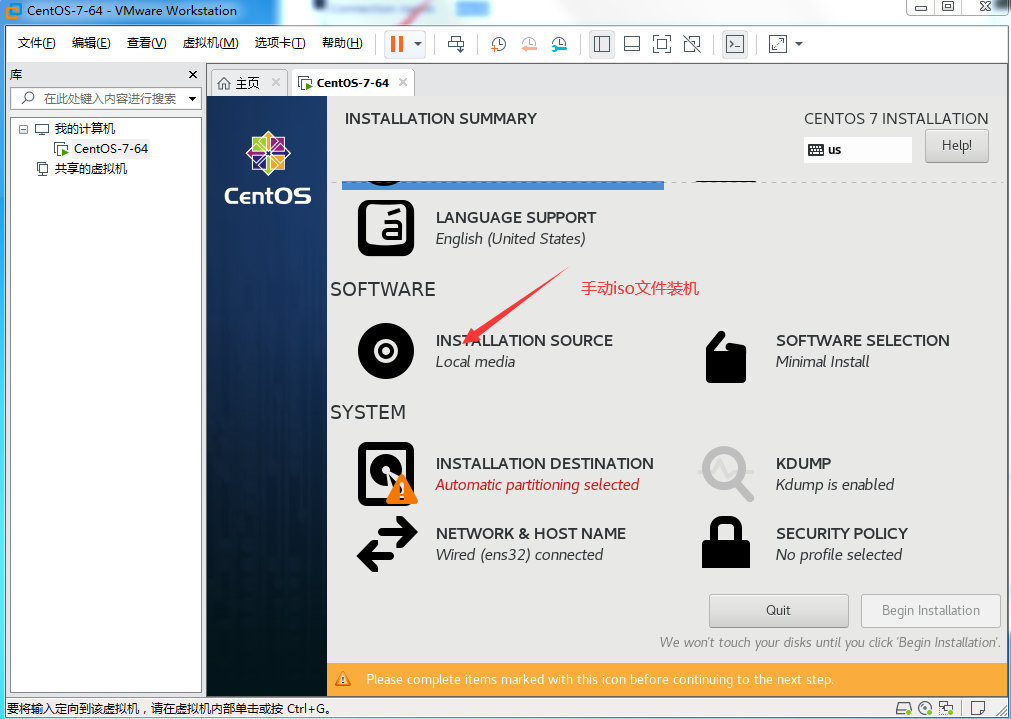Click the Kdump magnifier icon
This screenshot has height=719, width=1011.
tap(728, 474)
